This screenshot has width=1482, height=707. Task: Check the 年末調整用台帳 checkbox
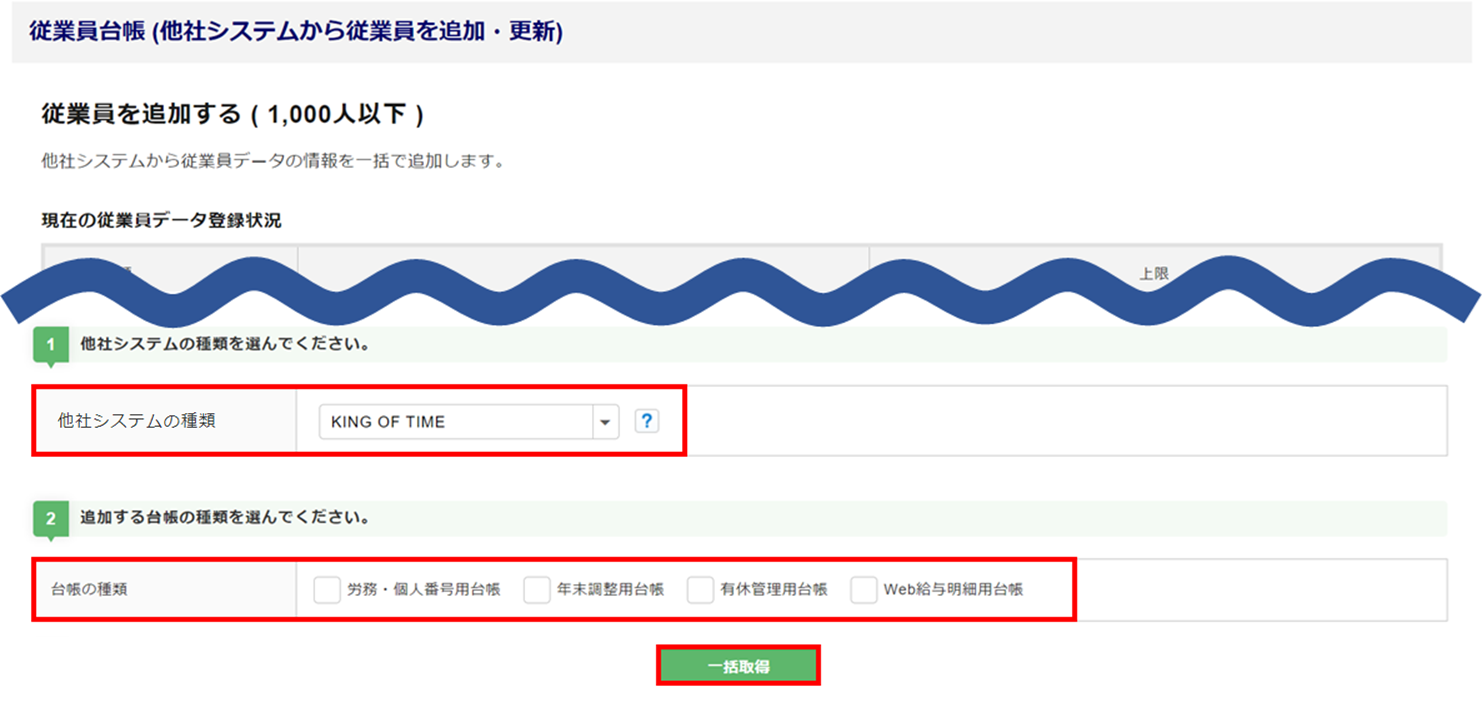537,590
